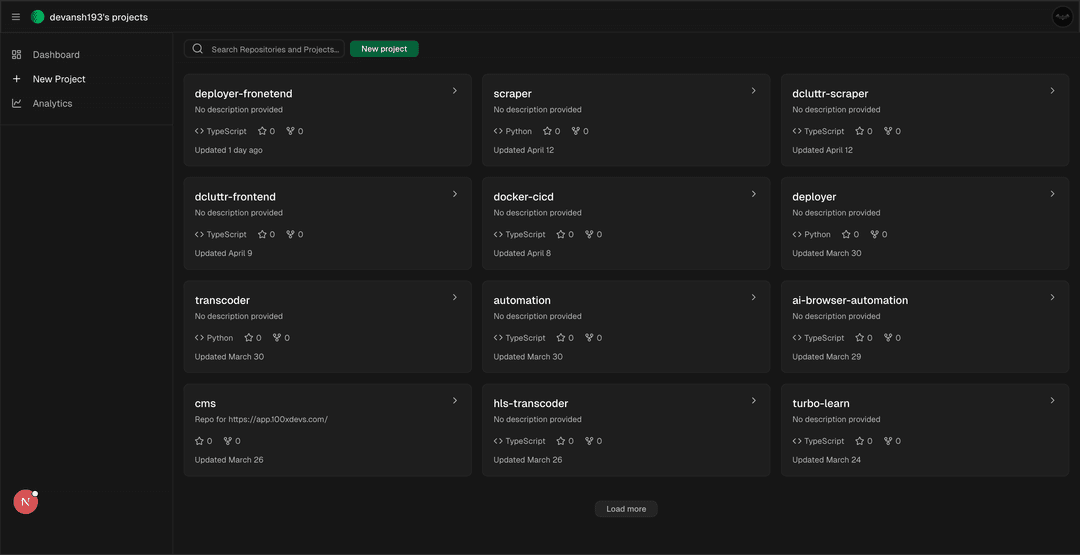Viewport: 1080px width, 555px height.
Task: Click the Analytics chart icon
Action: 17,103
